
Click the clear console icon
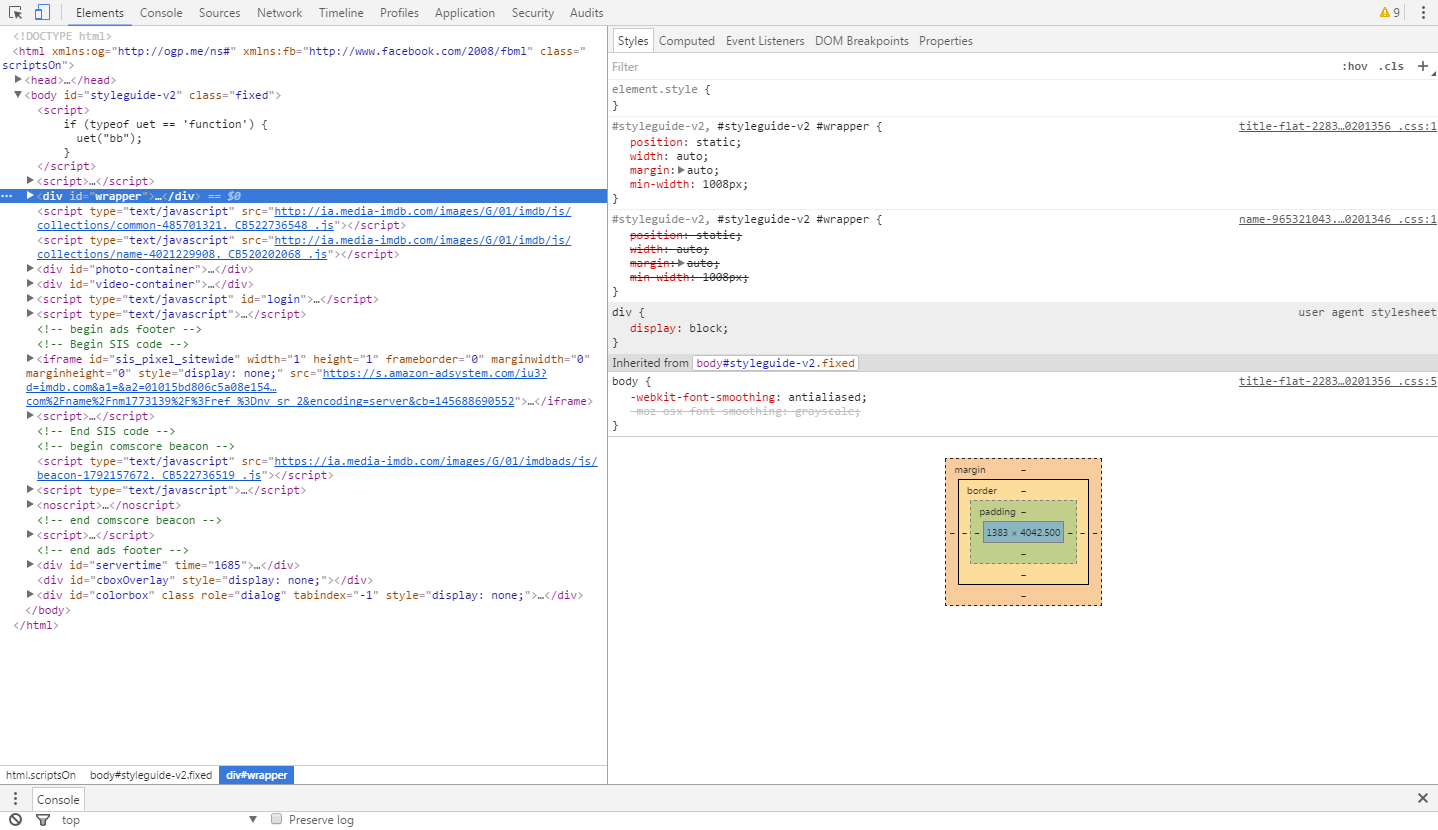(x=16, y=820)
